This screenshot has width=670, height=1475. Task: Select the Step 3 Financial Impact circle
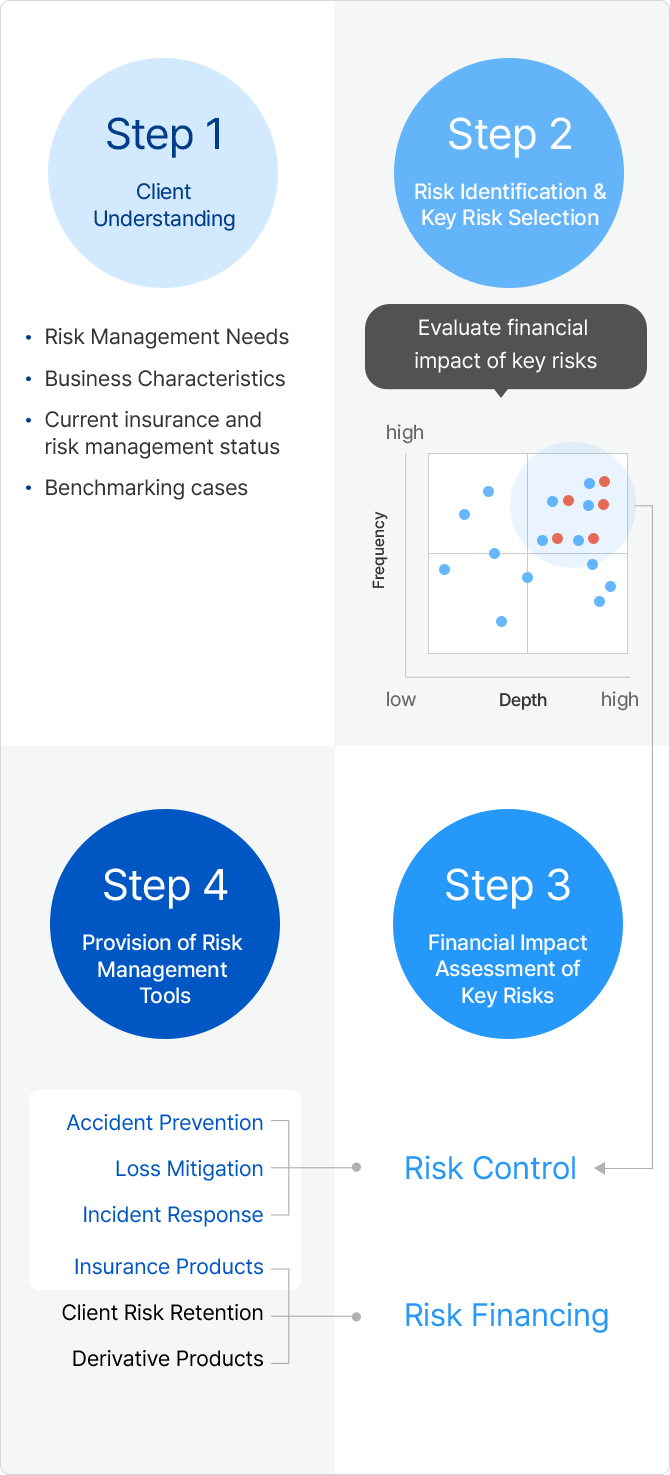[x=508, y=924]
